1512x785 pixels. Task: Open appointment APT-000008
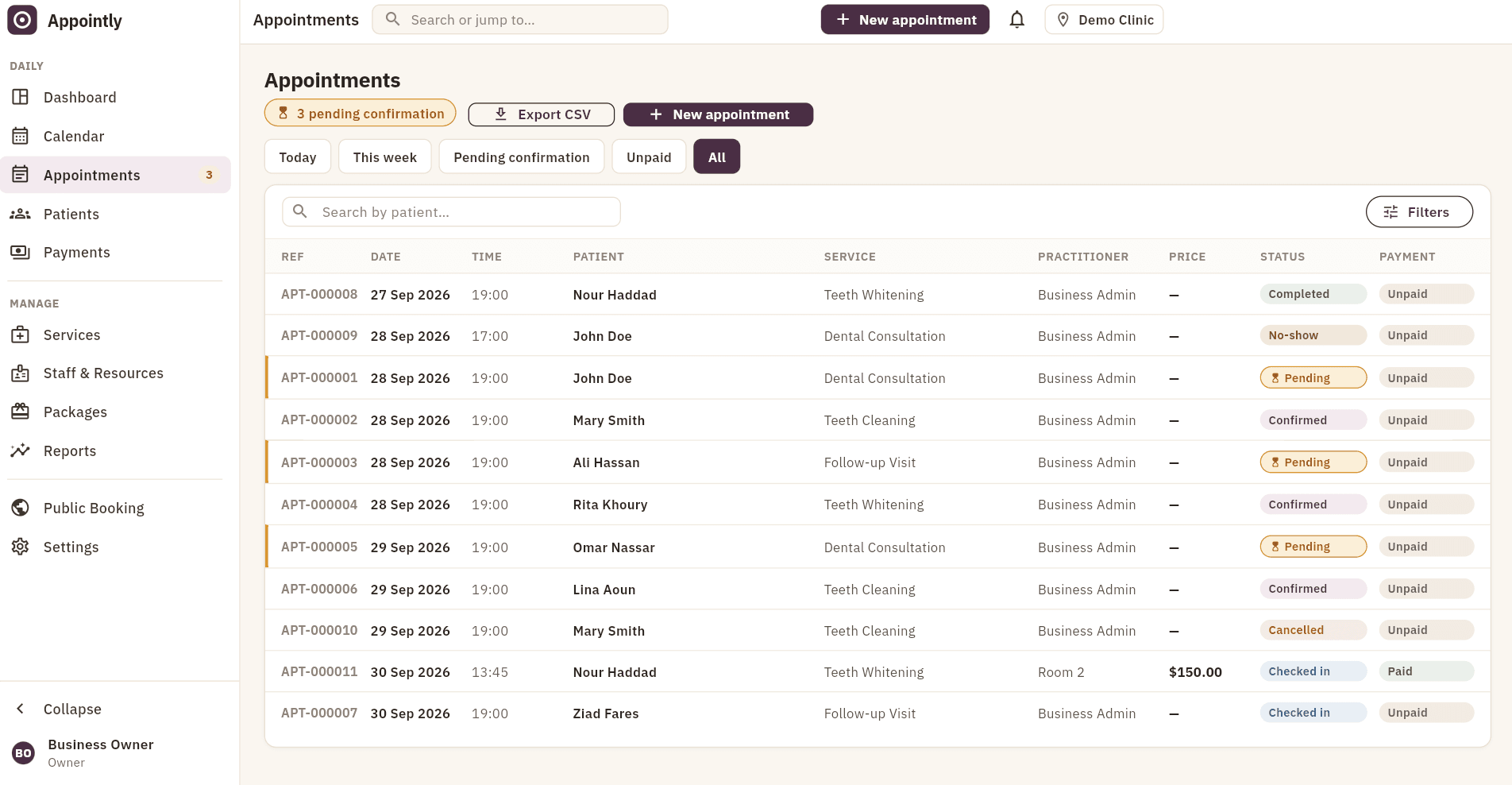319,294
